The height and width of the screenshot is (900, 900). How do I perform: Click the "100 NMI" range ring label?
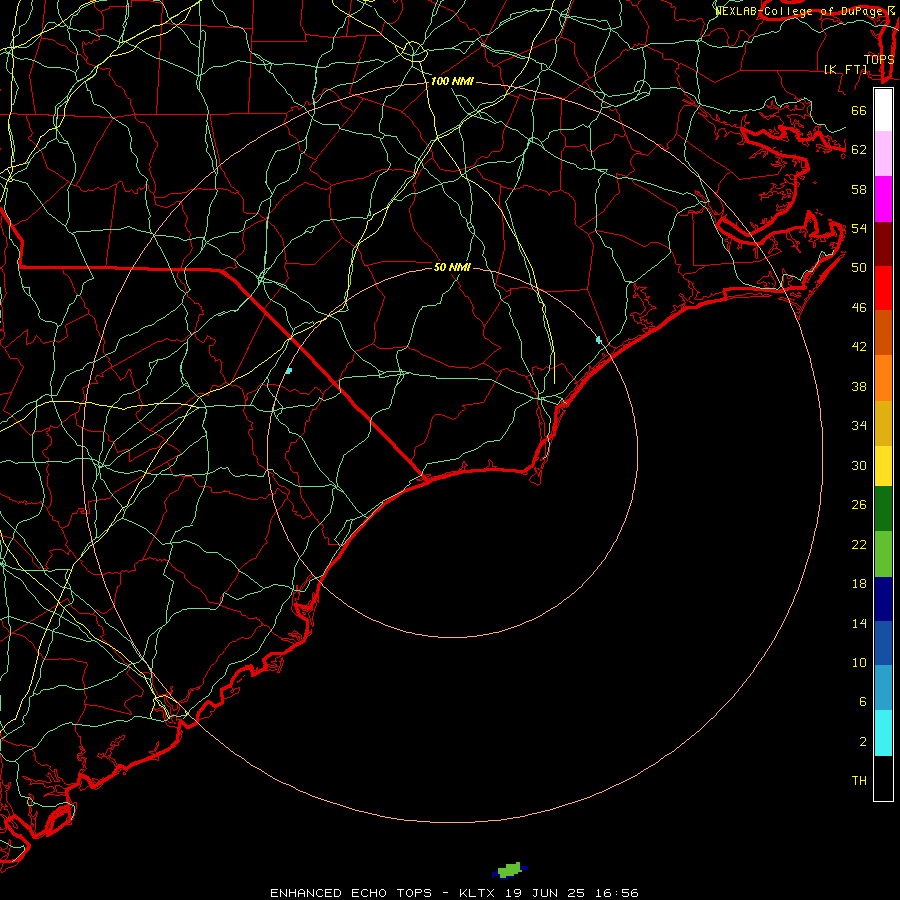(x=452, y=82)
